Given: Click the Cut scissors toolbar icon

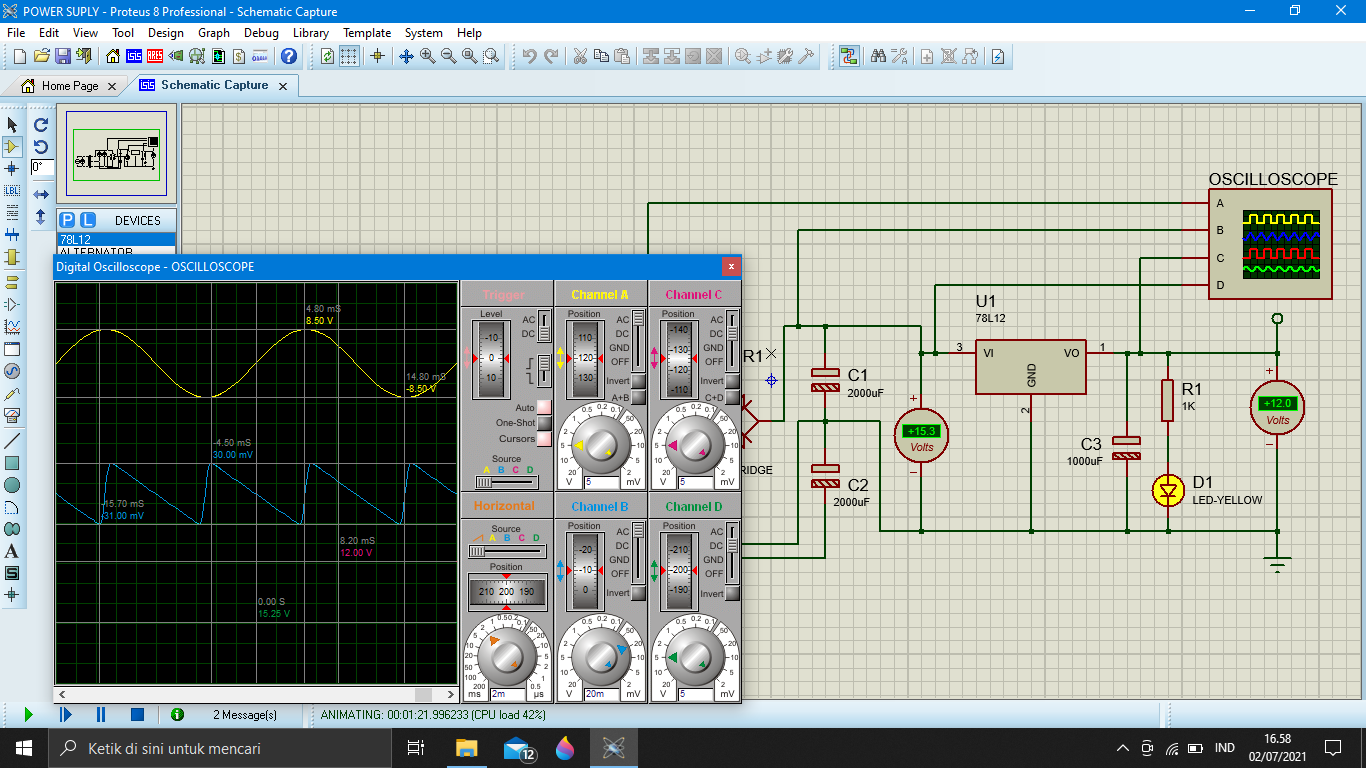Looking at the screenshot, I should (x=579, y=56).
